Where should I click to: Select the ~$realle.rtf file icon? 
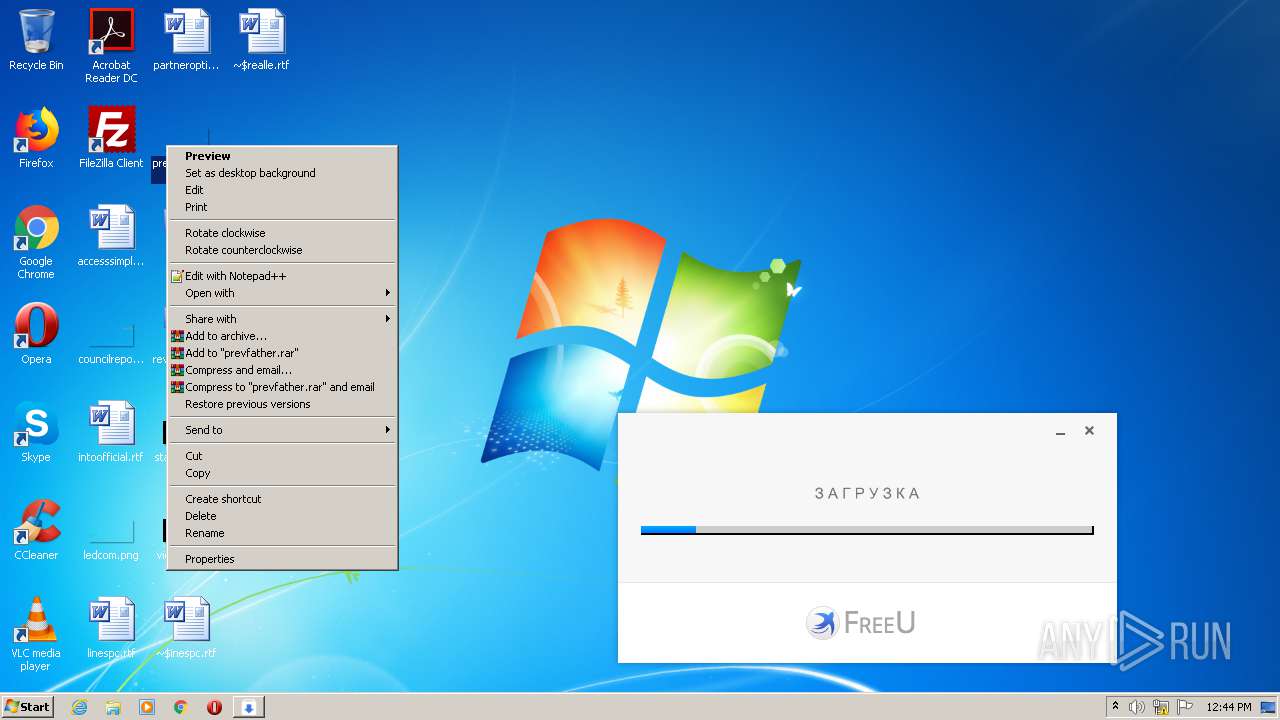(261, 40)
